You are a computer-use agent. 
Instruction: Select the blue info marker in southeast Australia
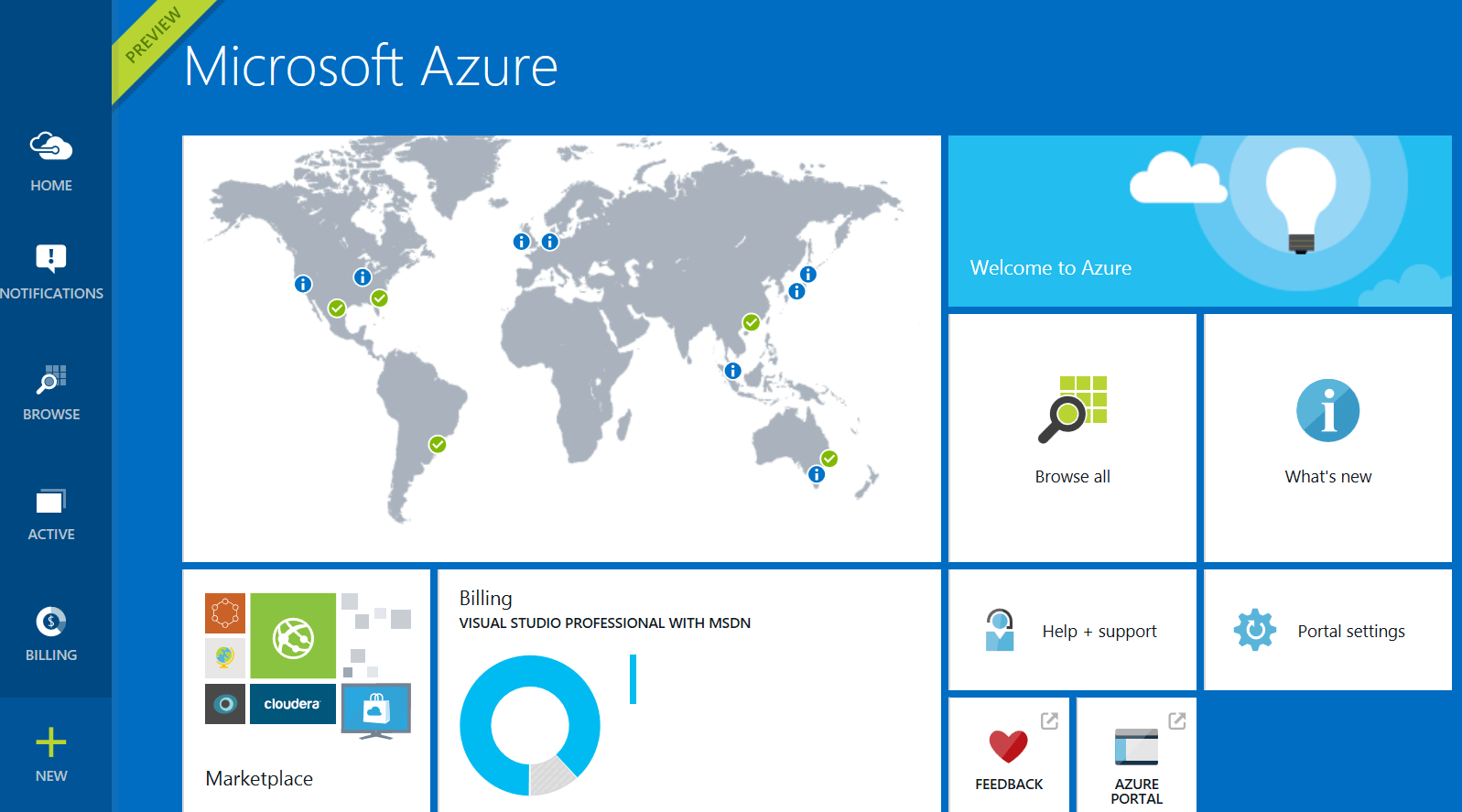[x=817, y=474]
